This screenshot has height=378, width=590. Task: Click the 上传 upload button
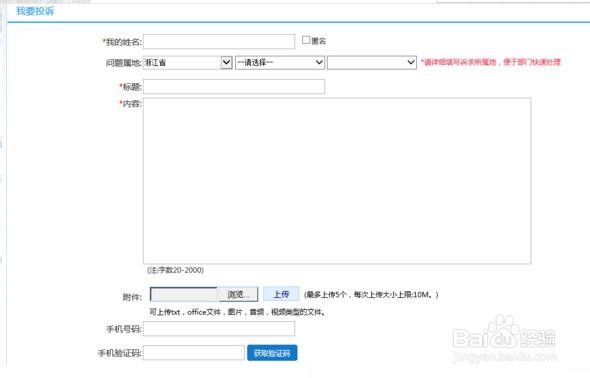point(281,294)
